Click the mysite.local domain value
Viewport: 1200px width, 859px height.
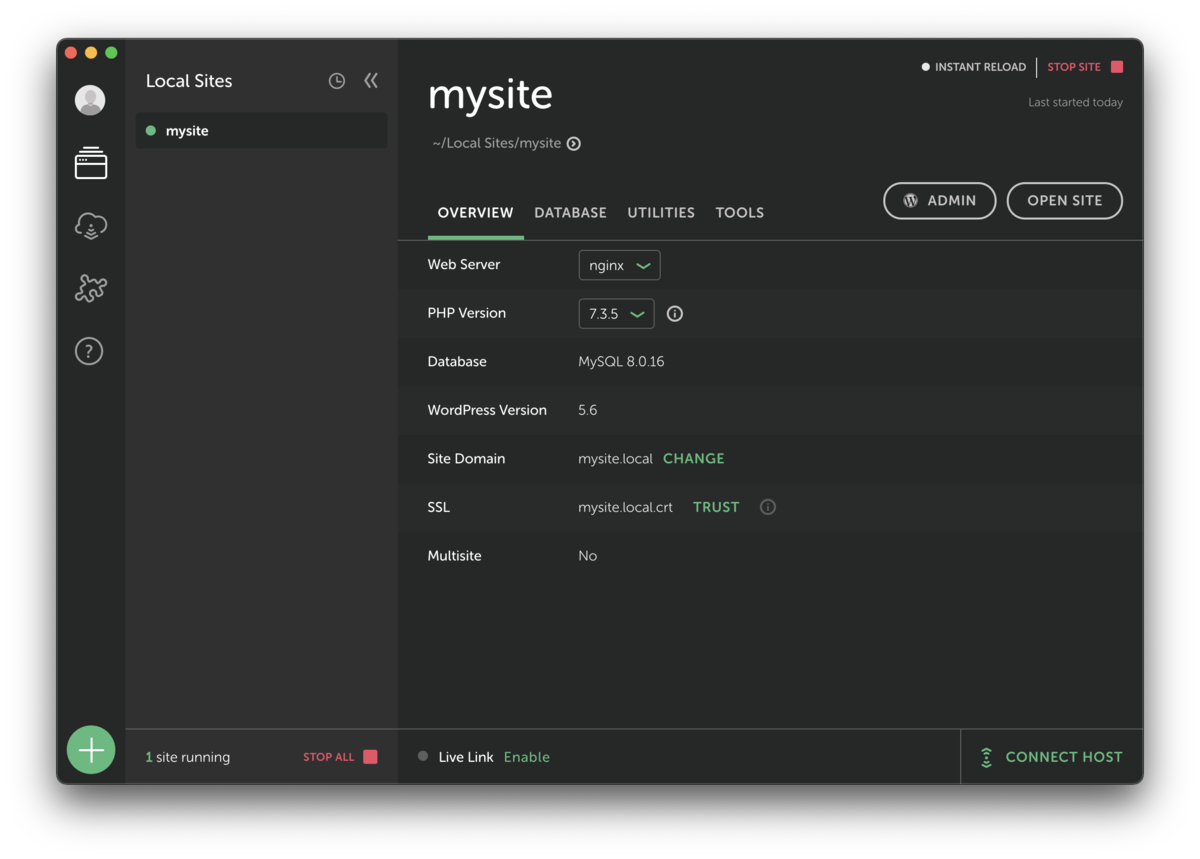tap(615, 459)
